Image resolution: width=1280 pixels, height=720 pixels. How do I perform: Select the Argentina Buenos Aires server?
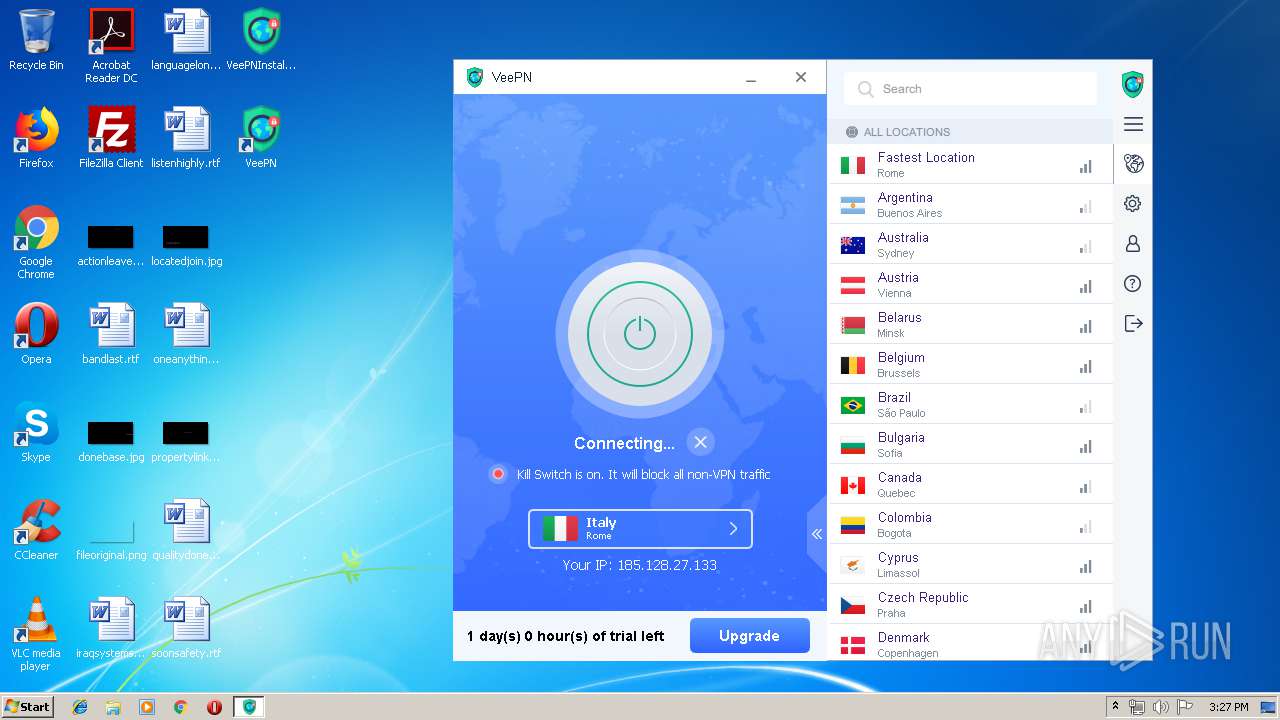pyautogui.click(x=970, y=204)
